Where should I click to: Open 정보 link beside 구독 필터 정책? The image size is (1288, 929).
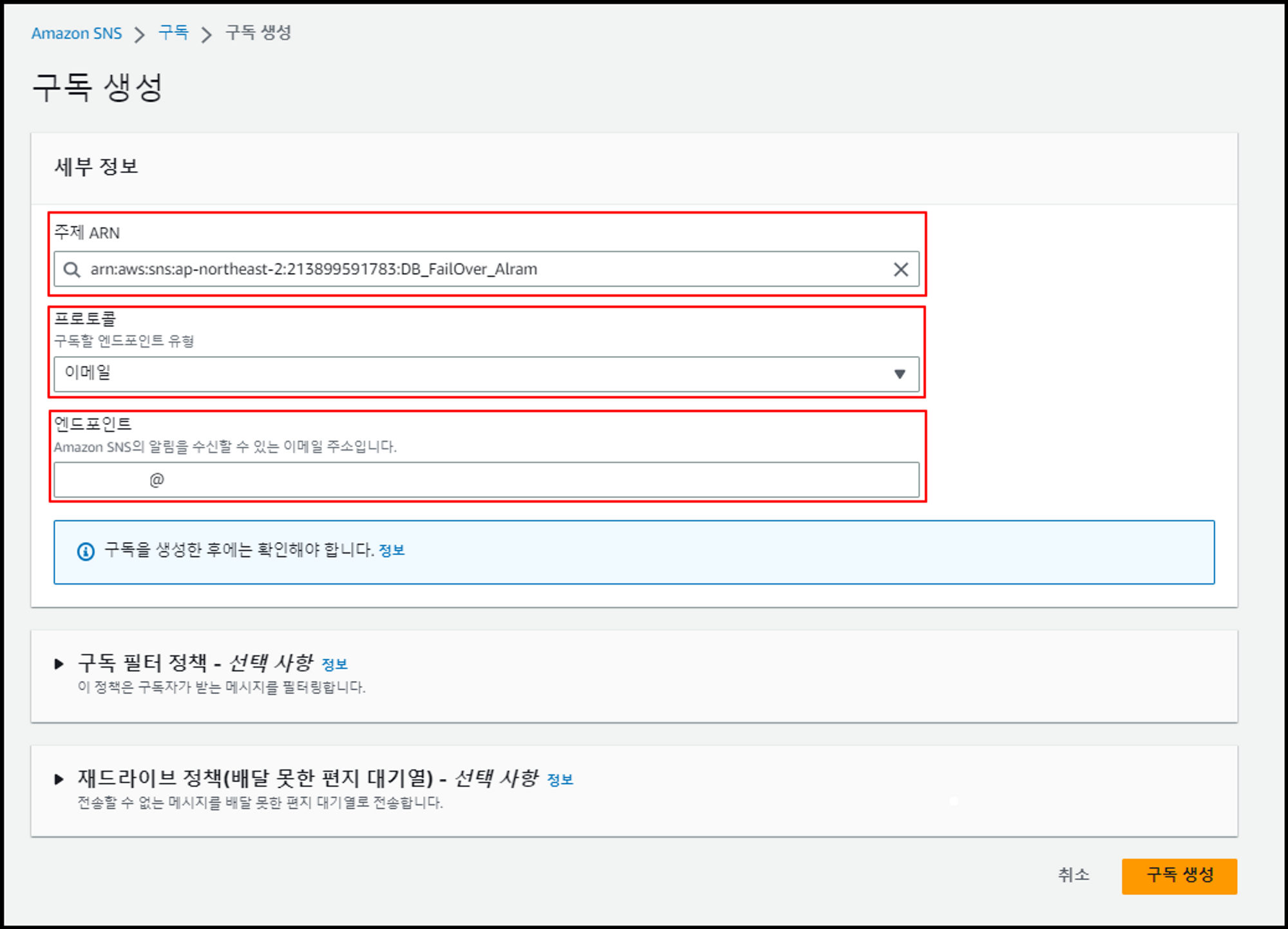point(334,664)
